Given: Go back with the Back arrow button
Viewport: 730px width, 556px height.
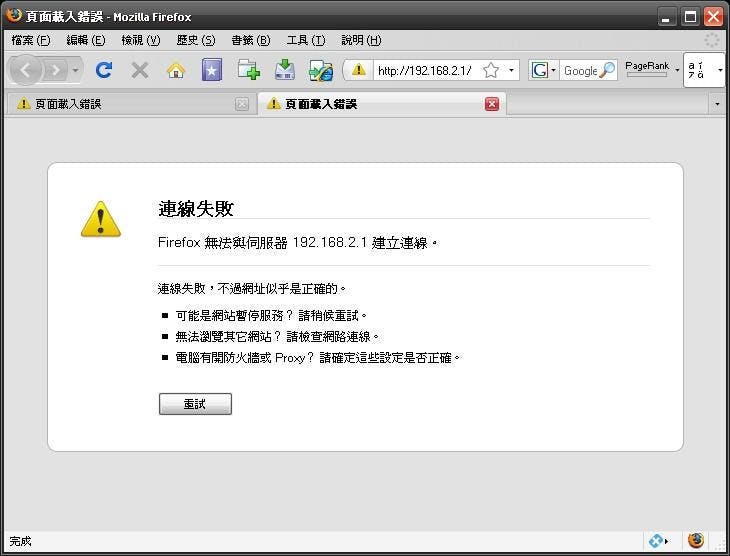Looking at the screenshot, I should coord(26,70).
